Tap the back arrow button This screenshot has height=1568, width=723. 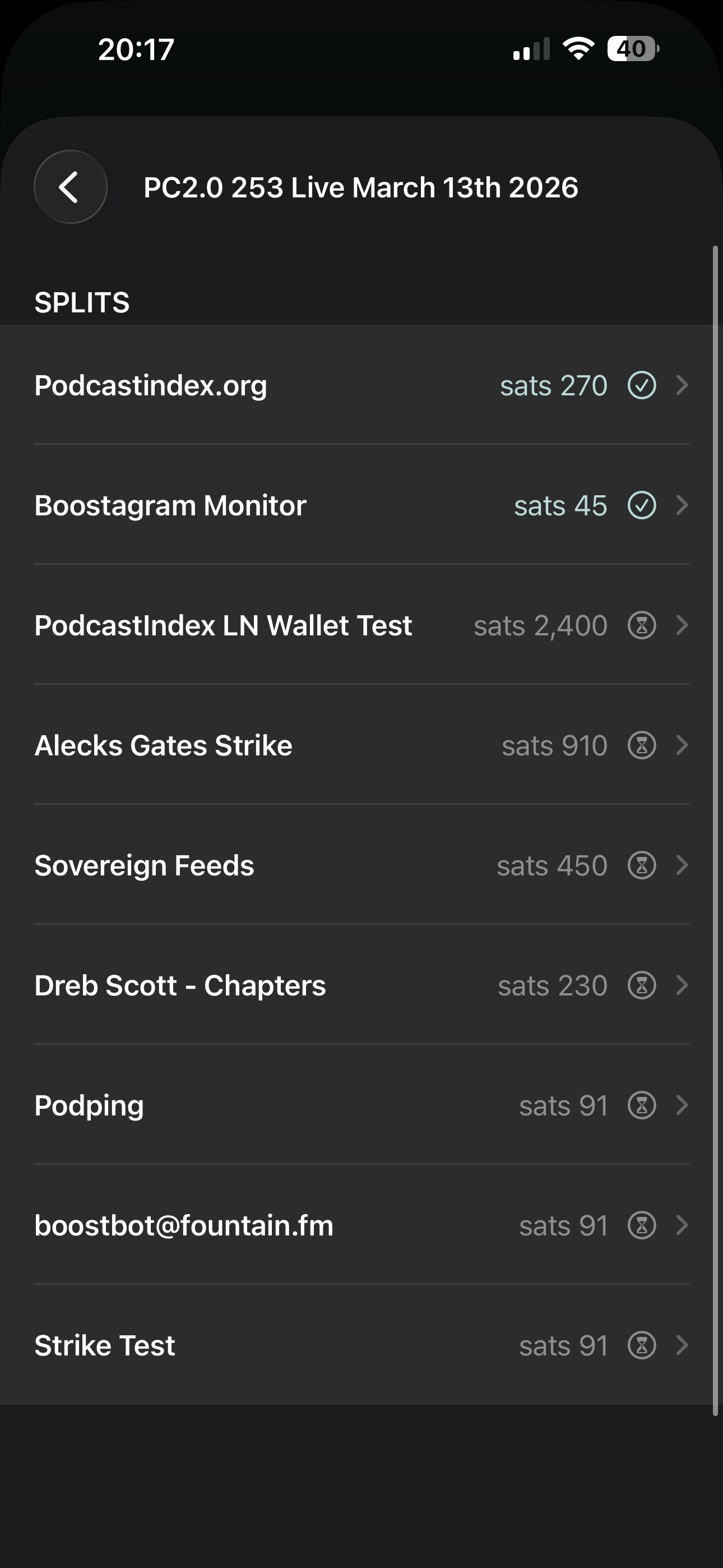click(x=70, y=187)
